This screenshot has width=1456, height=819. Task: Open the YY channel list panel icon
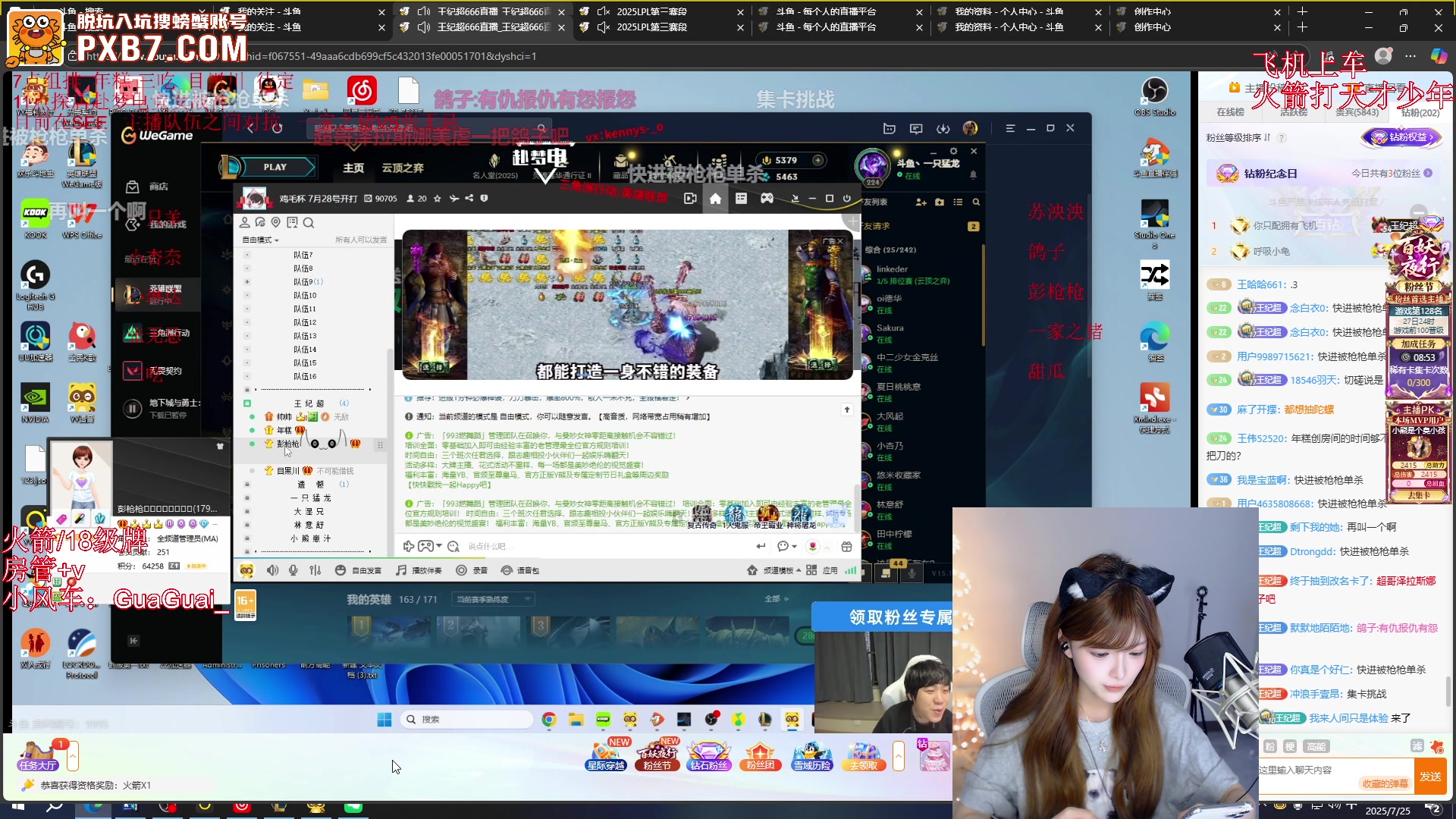(x=741, y=199)
